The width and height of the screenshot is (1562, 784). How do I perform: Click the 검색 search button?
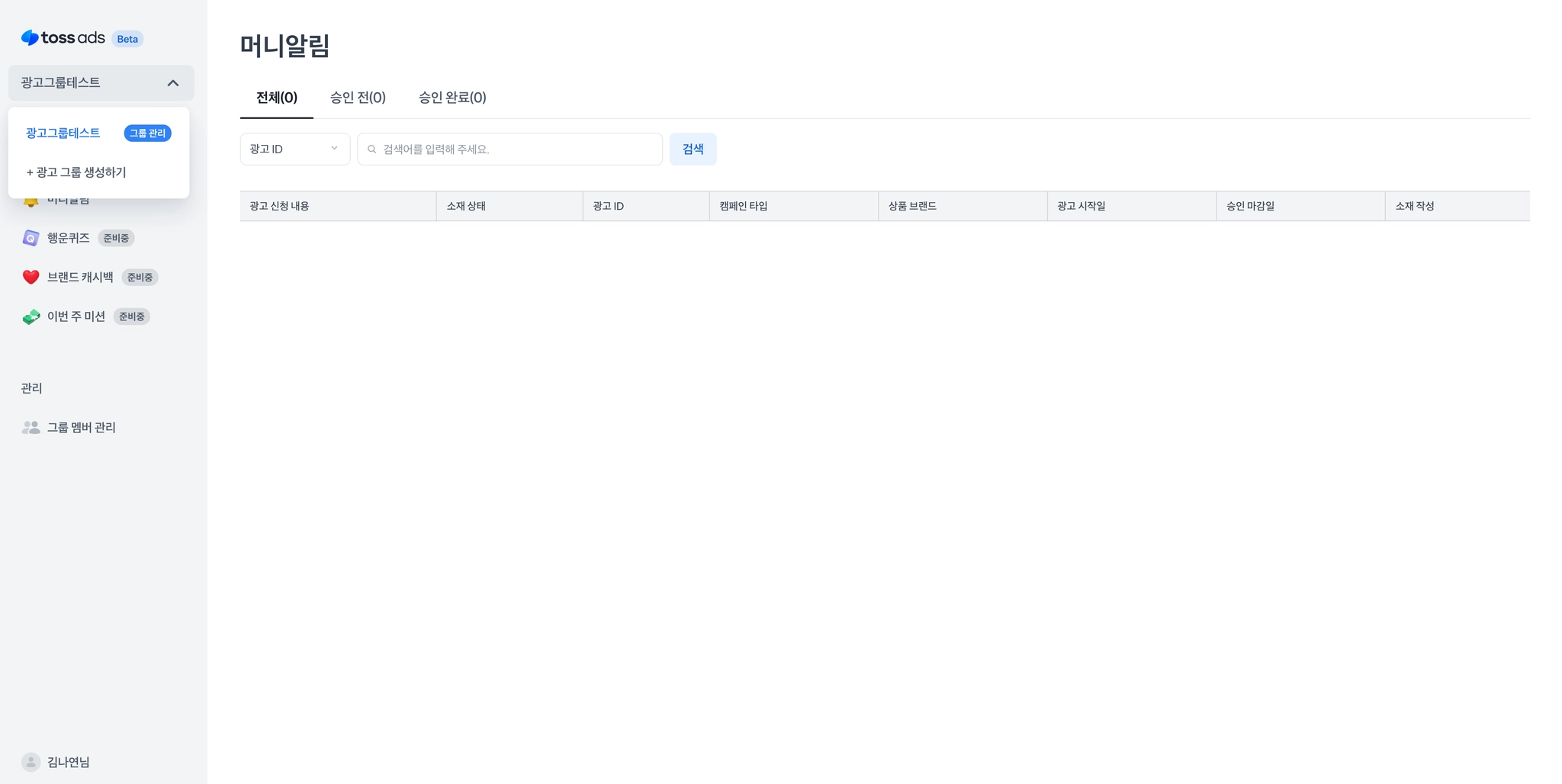(693, 149)
